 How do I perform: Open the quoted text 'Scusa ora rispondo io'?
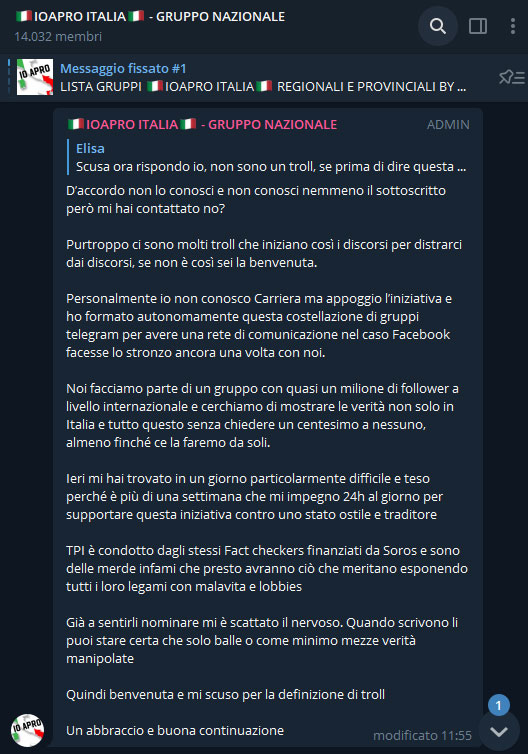pyautogui.click(x=271, y=166)
